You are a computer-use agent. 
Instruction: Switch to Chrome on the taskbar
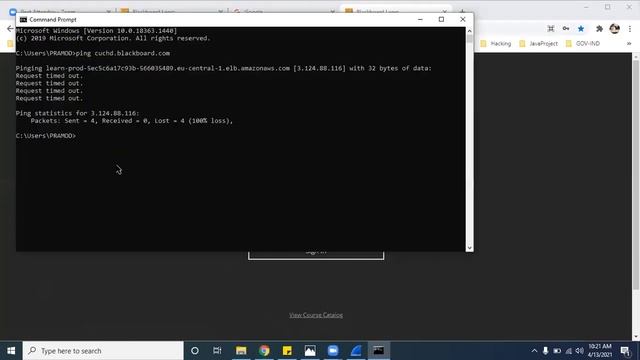point(264,351)
